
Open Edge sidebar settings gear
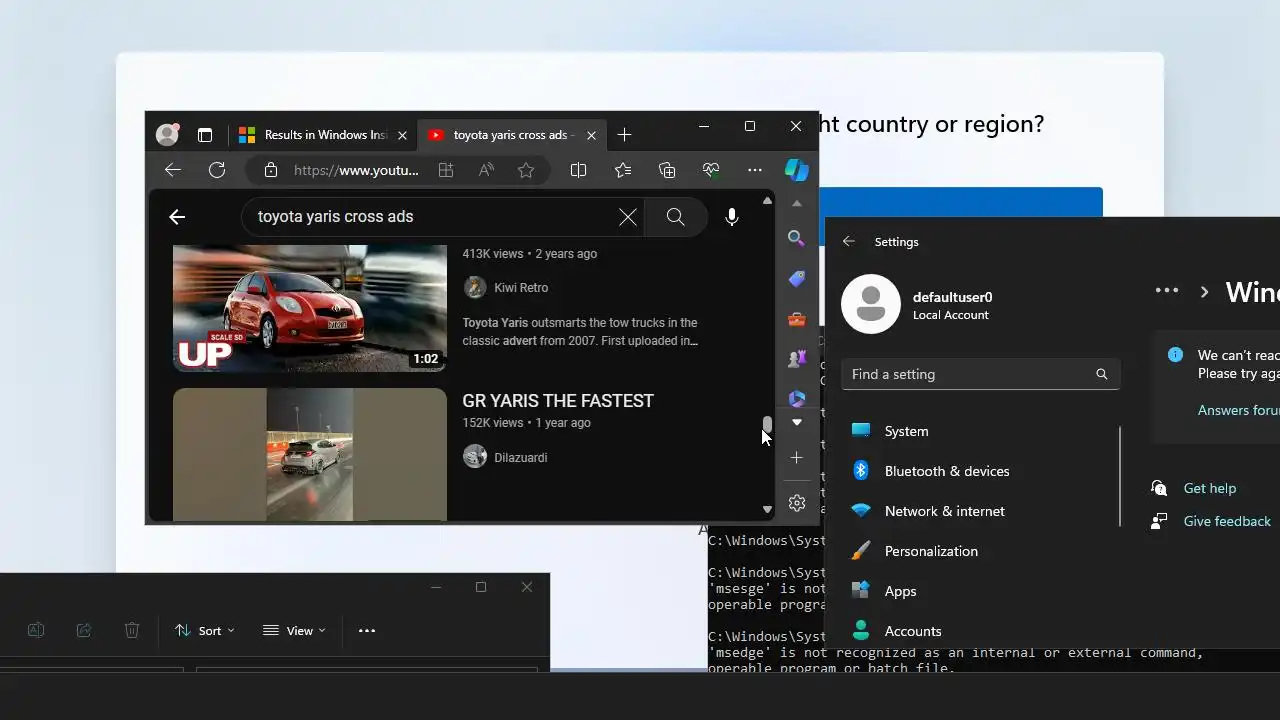click(x=797, y=503)
